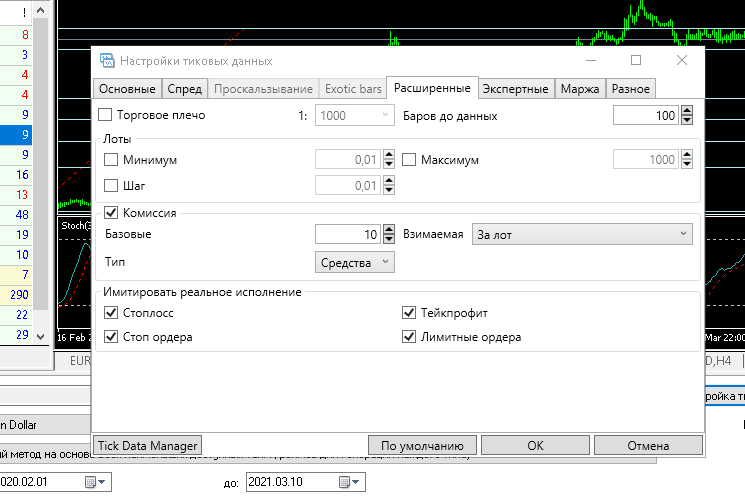
Task: Enable the Максимум lot checkbox
Action: pos(409,159)
